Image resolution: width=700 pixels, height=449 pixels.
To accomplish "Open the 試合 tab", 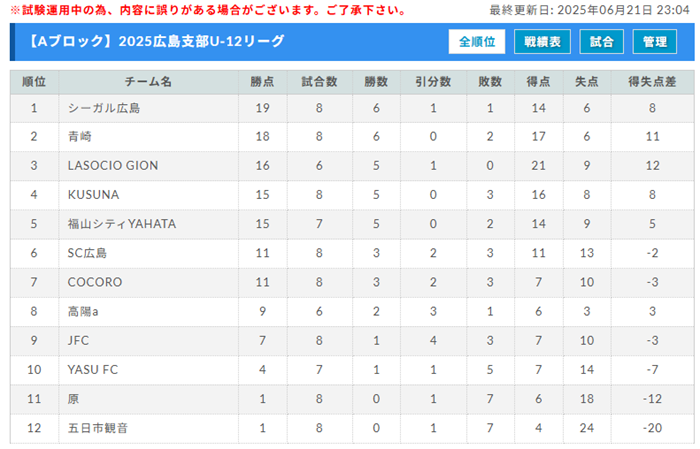I will (x=601, y=42).
